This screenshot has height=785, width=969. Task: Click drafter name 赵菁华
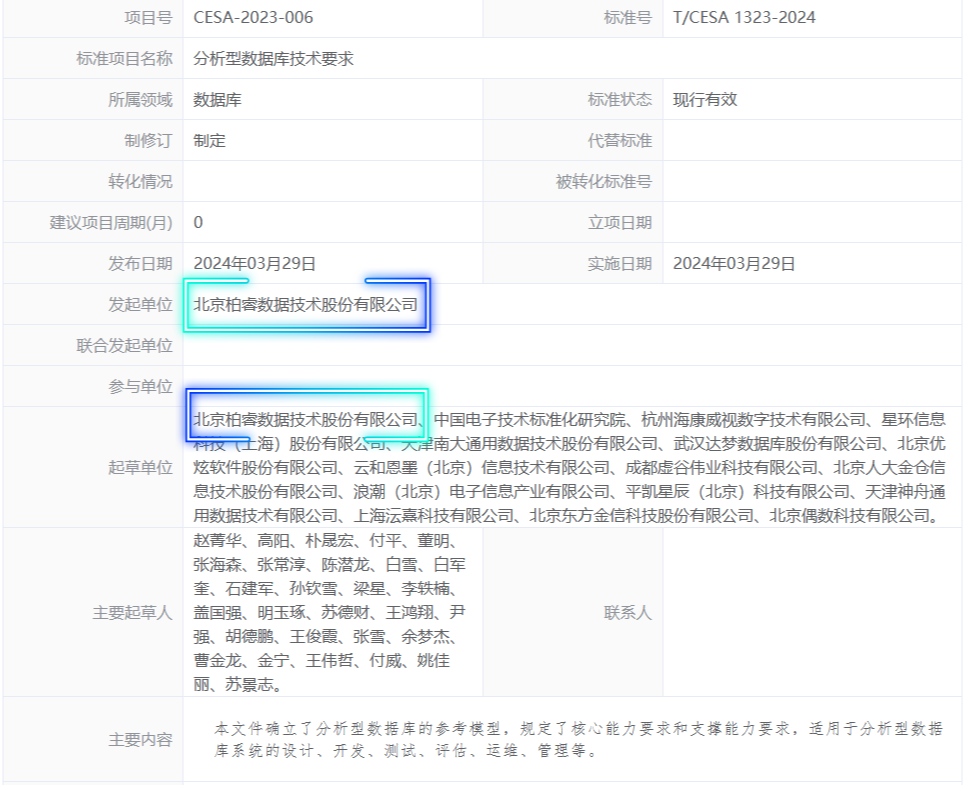tap(217, 541)
